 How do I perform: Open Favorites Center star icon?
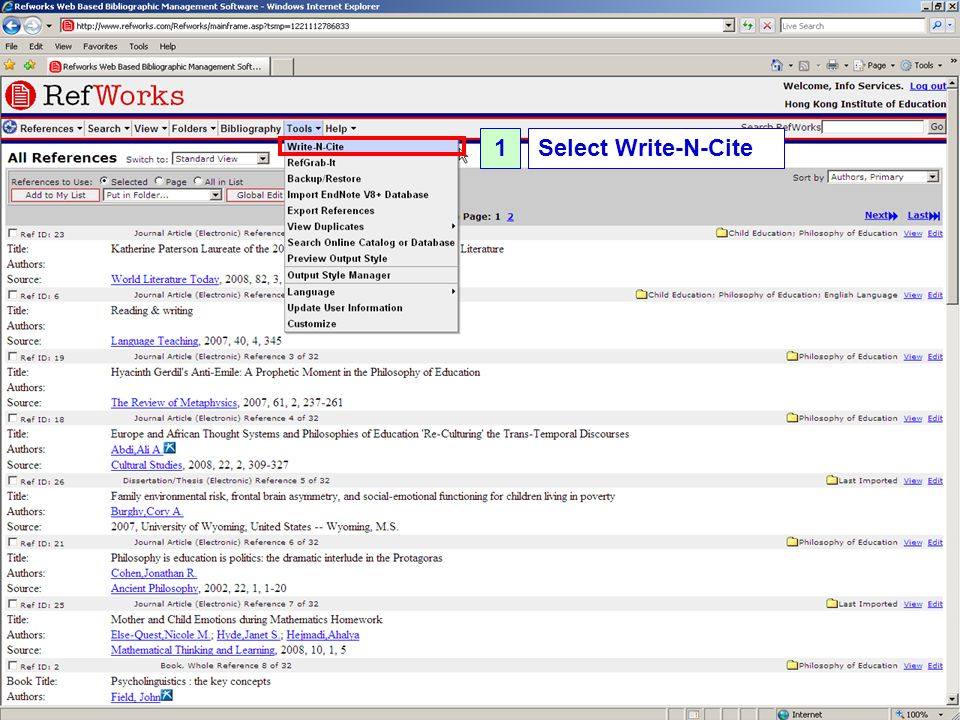(x=9, y=65)
